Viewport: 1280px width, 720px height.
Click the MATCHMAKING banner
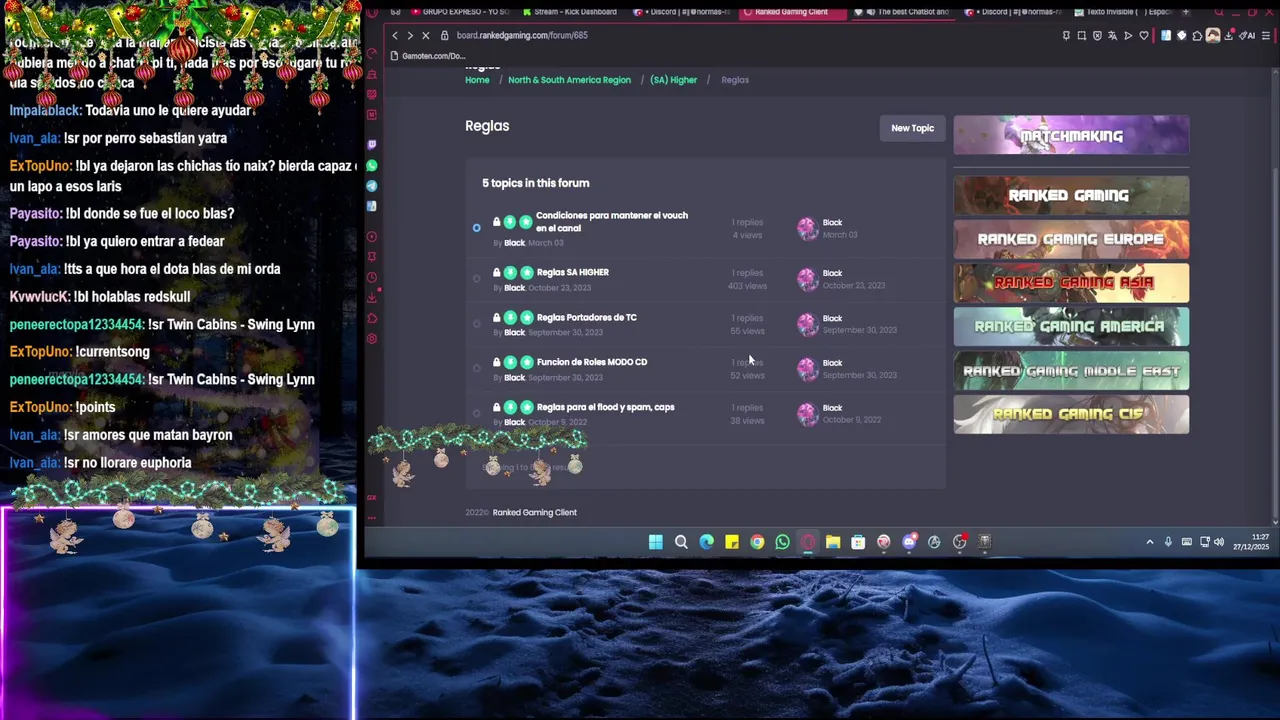pyautogui.click(x=1071, y=135)
